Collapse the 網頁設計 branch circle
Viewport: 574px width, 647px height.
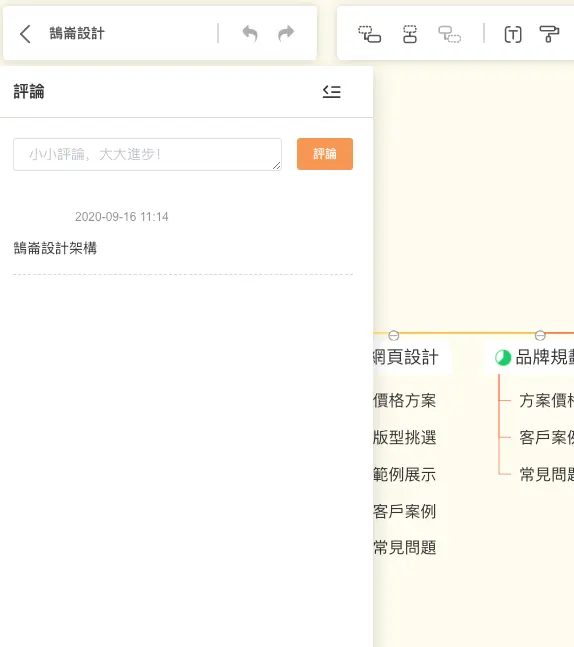tap(394, 335)
